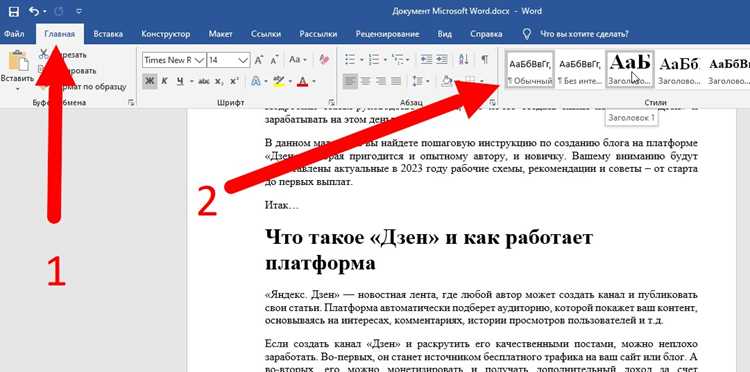Image resolution: width=750 pixels, height=372 pixels.
Task: Open Абзац group dialog launcher
Action: [x=493, y=102]
